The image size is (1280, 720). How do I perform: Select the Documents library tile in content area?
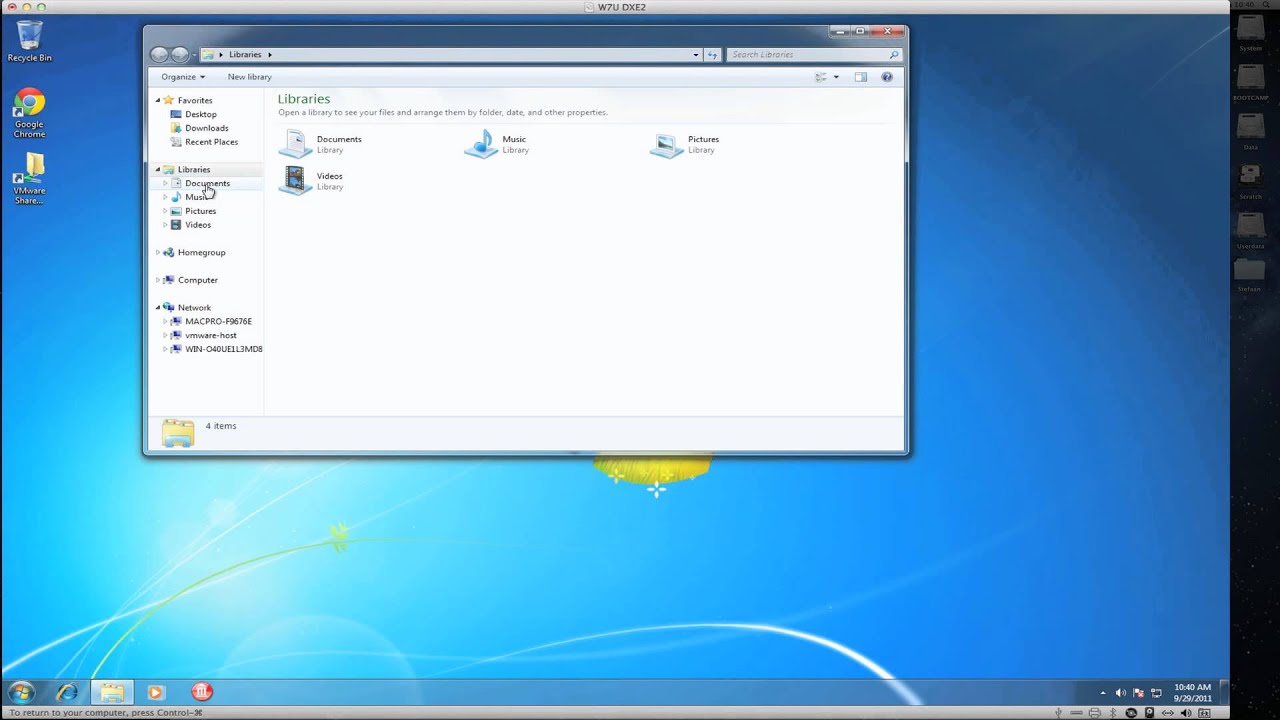coord(321,144)
